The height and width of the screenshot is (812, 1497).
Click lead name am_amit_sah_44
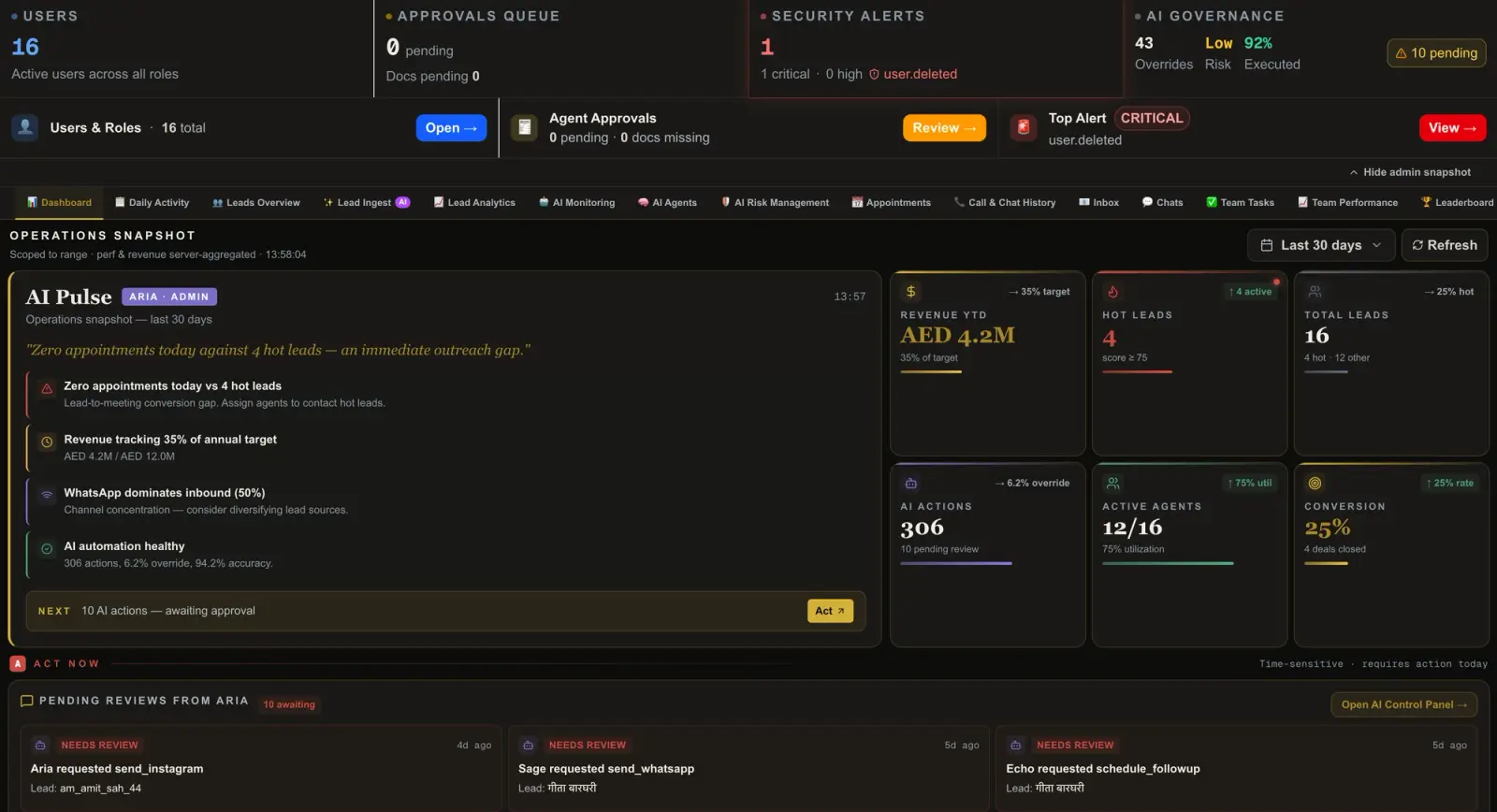(101, 789)
